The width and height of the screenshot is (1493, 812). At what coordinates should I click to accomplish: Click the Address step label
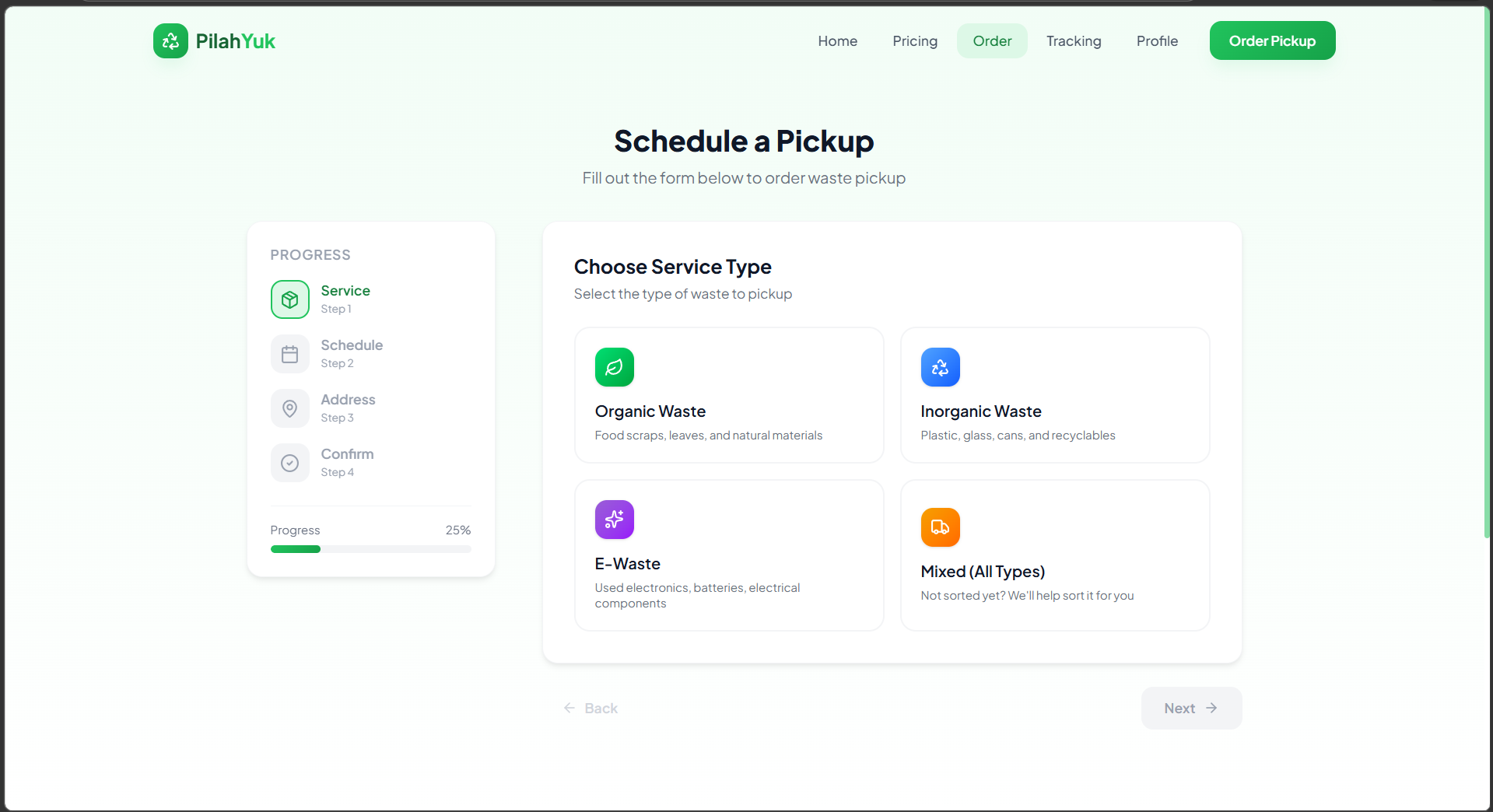[x=348, y=400]
